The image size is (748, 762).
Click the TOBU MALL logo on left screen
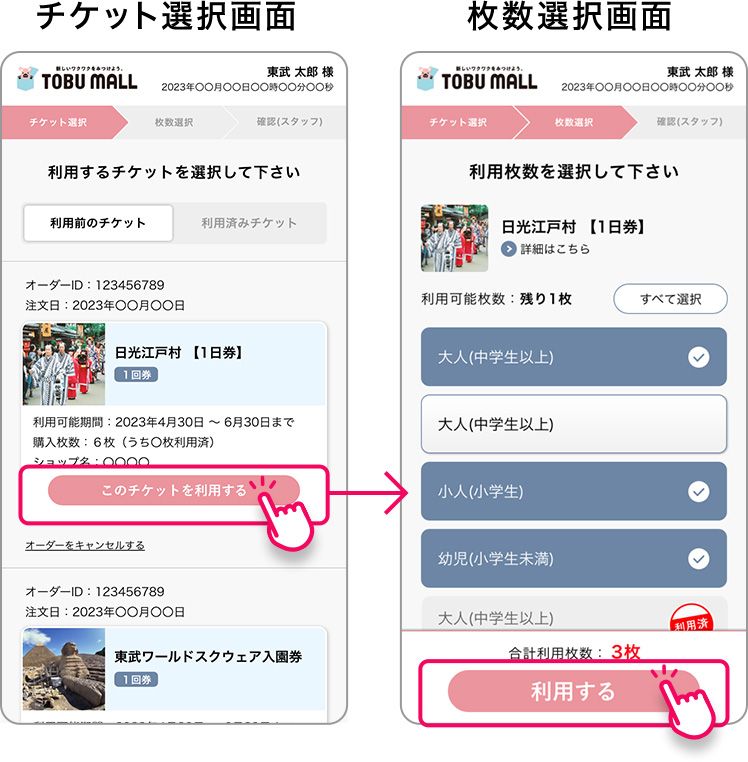click(x=77, y=79)
